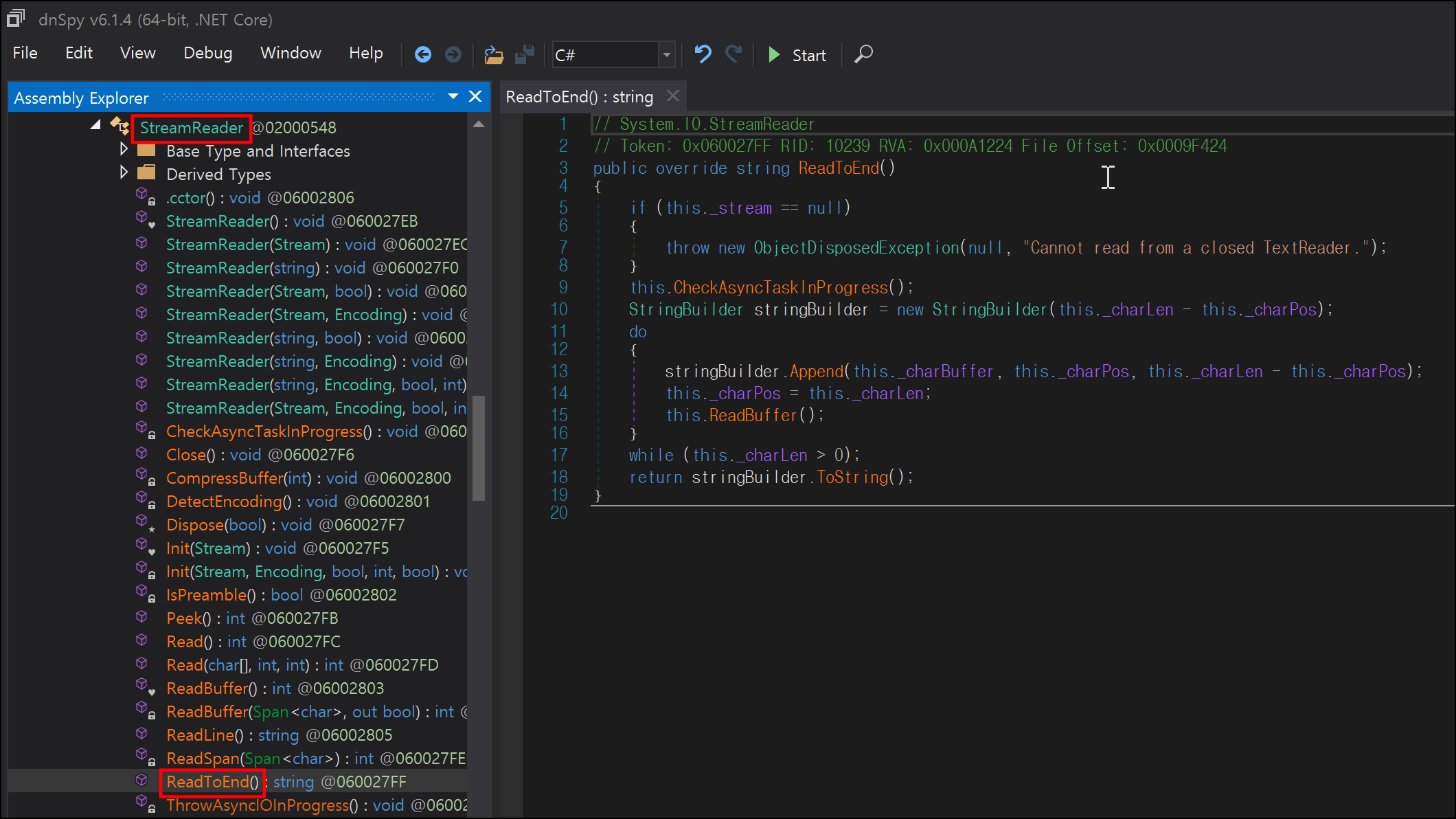1456x819 pixels.
Task: Click the Navigate Backward arrow icon
Action: click(x=423, y=54)
